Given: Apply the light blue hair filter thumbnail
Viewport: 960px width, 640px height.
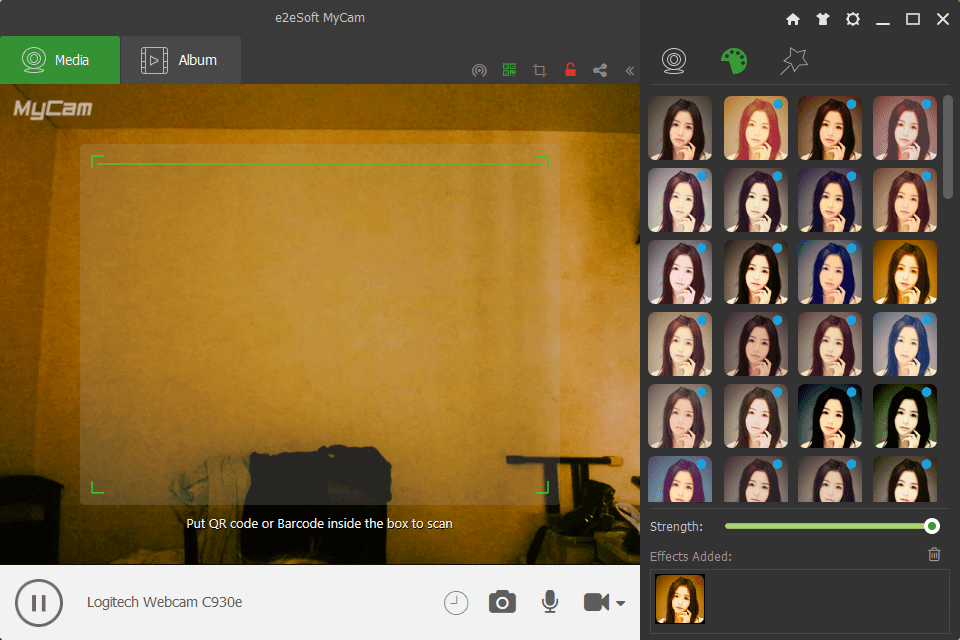Looking at the screenshot, I should pyautogui.click(x=905, y=344).
